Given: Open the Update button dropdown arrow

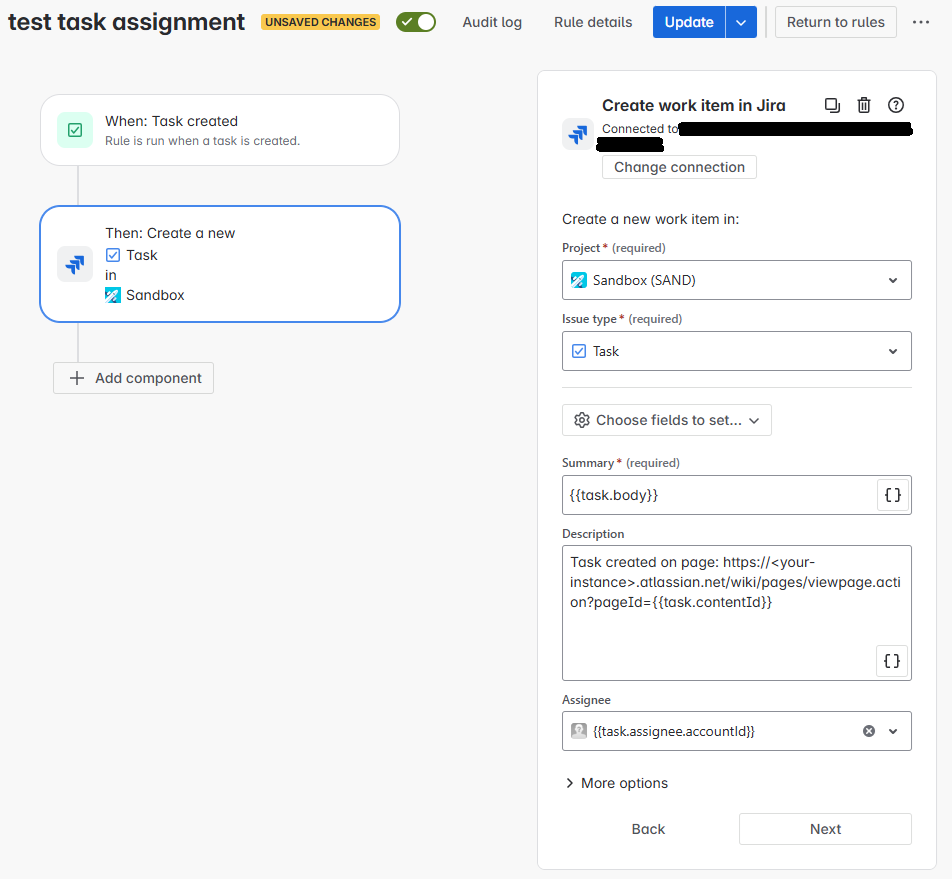Looking at the screenshot, I should pyautogui.click(x=741, y=22).
